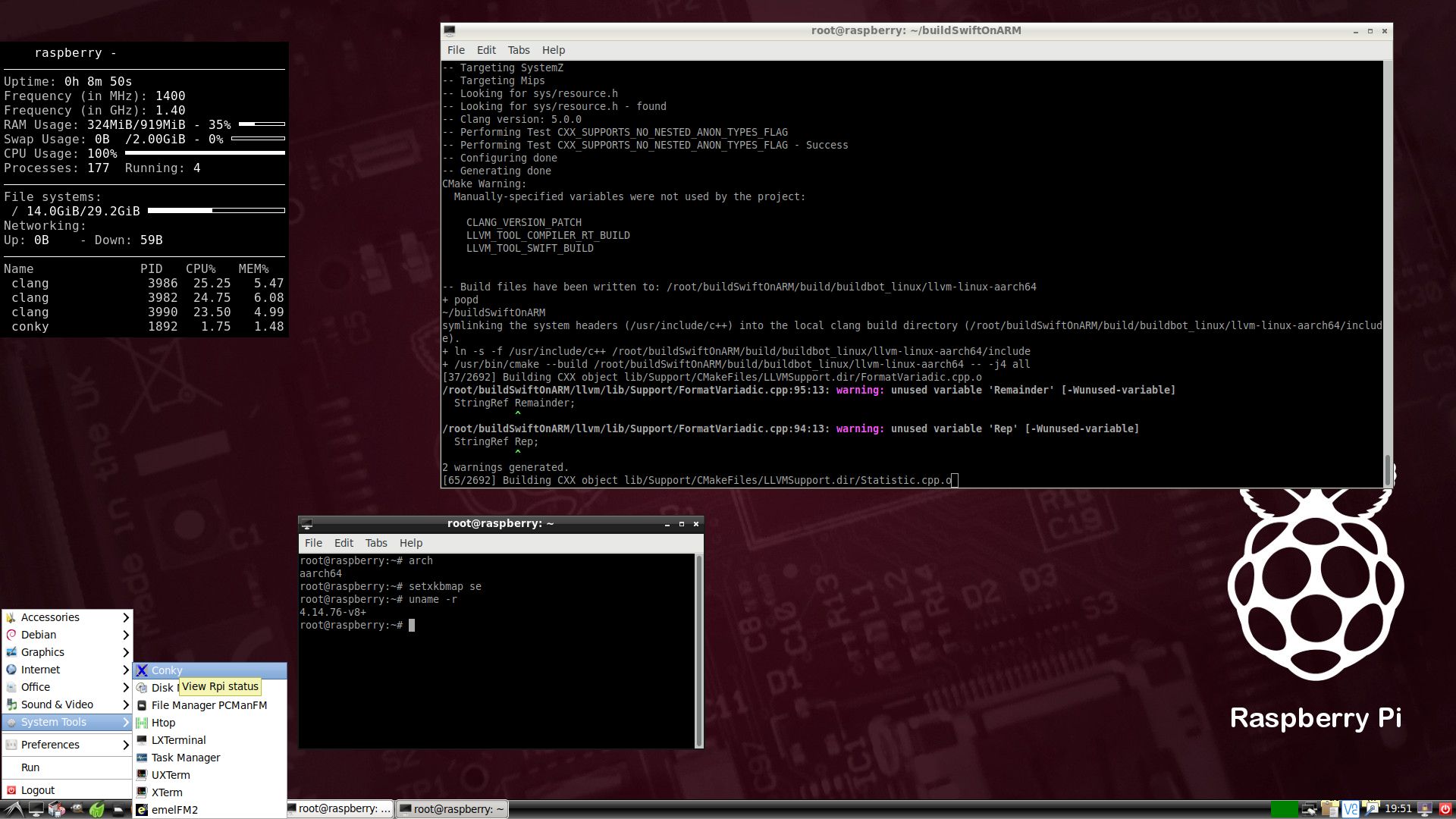Launch Conky from System Tools

pyautogui.click(x=165, y=670)
